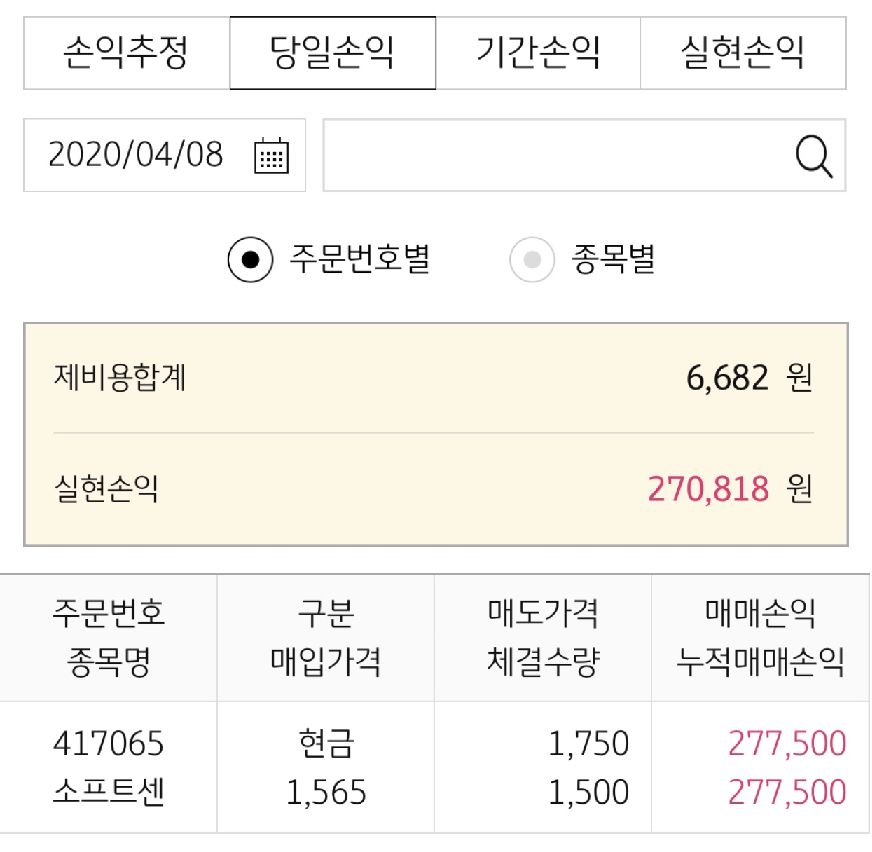Viewport: 872px width, 852px height.
Task: Click the 현금 classification cell
Action: click(326, 744)
